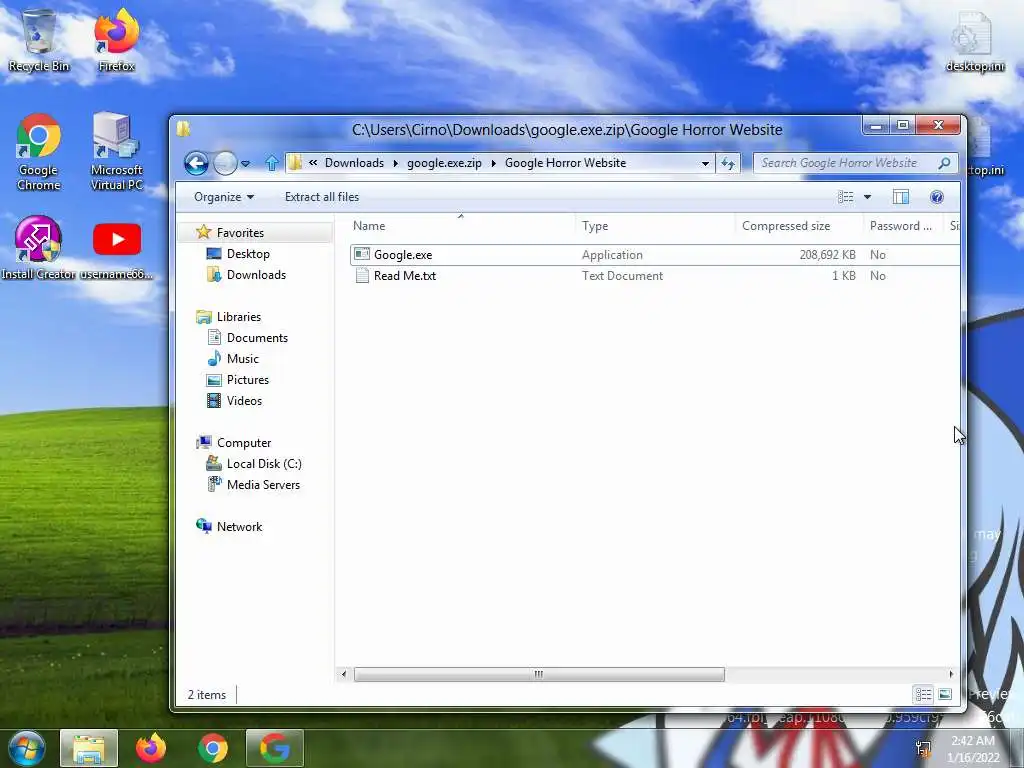Click the Install Creator desktop icon
The image size is (1024, 768).
coord(38,248)
